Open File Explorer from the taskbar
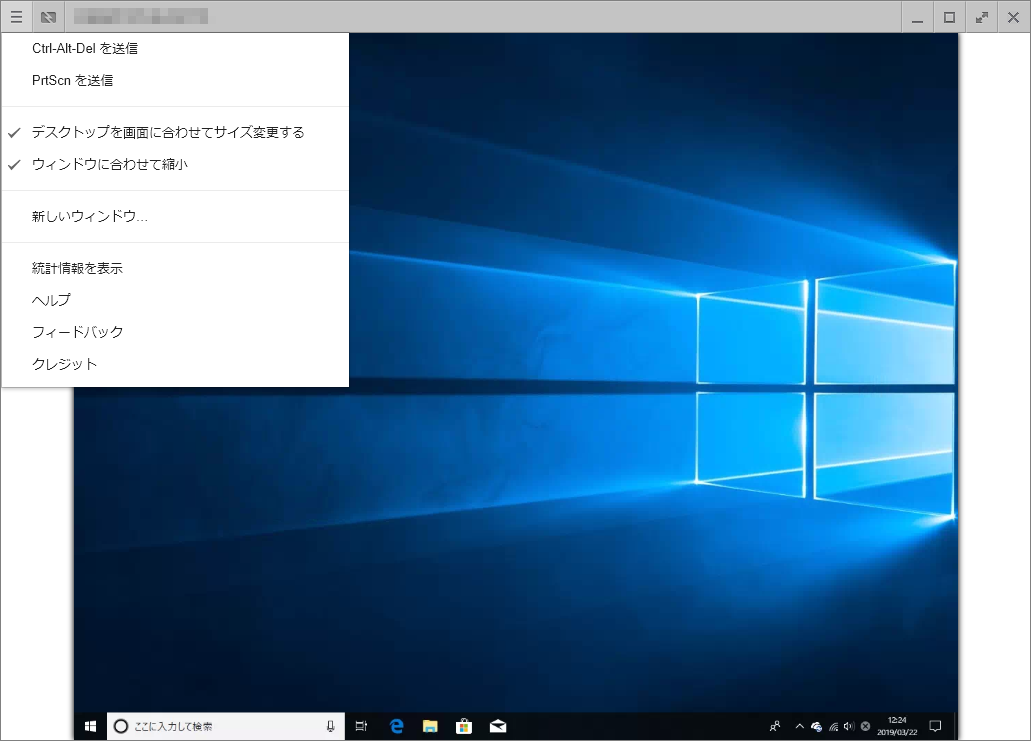 point(430,726)
